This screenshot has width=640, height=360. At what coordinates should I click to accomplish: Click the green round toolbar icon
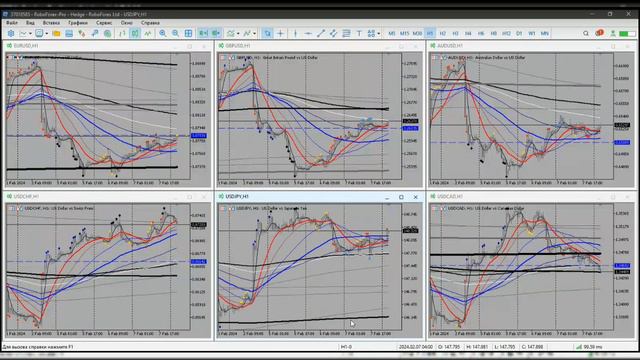(107, 33)
